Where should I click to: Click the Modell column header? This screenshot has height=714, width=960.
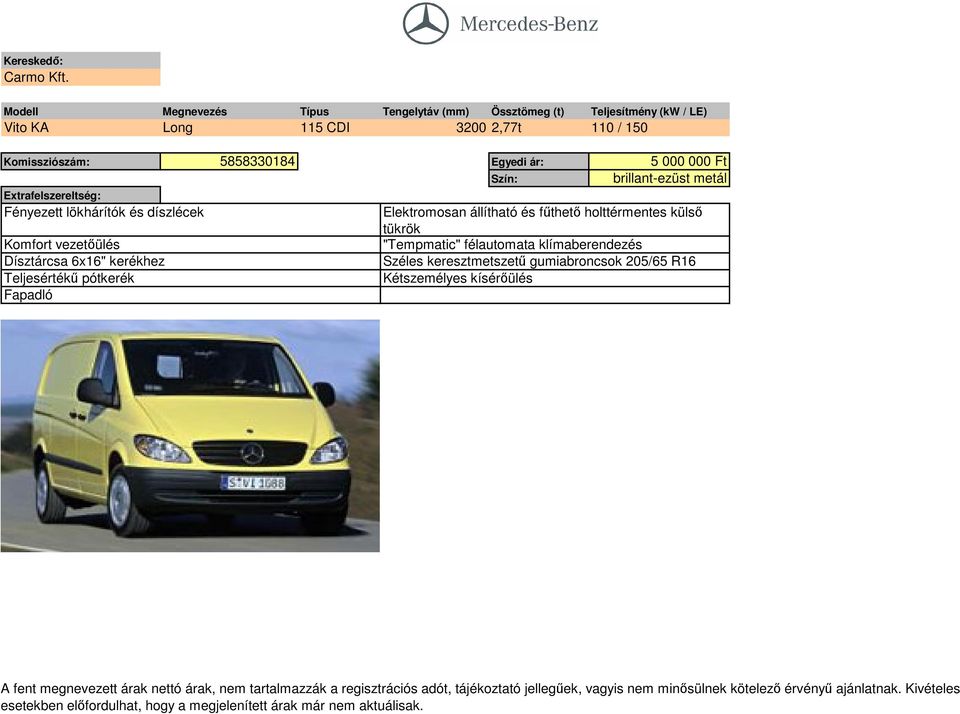[21, 111]
